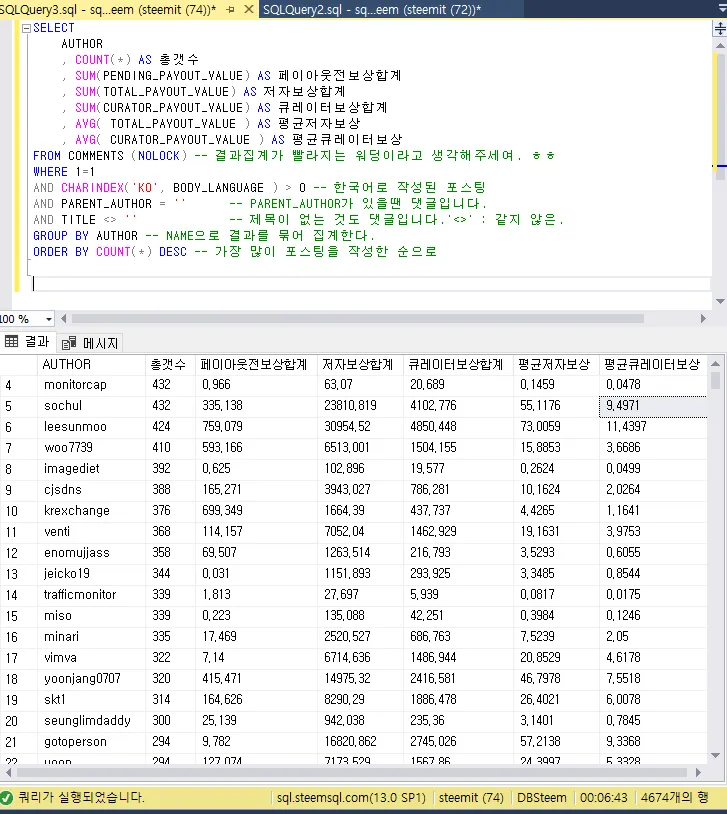Click the value 73,0059
The image size is (727, 814).
point(557,427)
